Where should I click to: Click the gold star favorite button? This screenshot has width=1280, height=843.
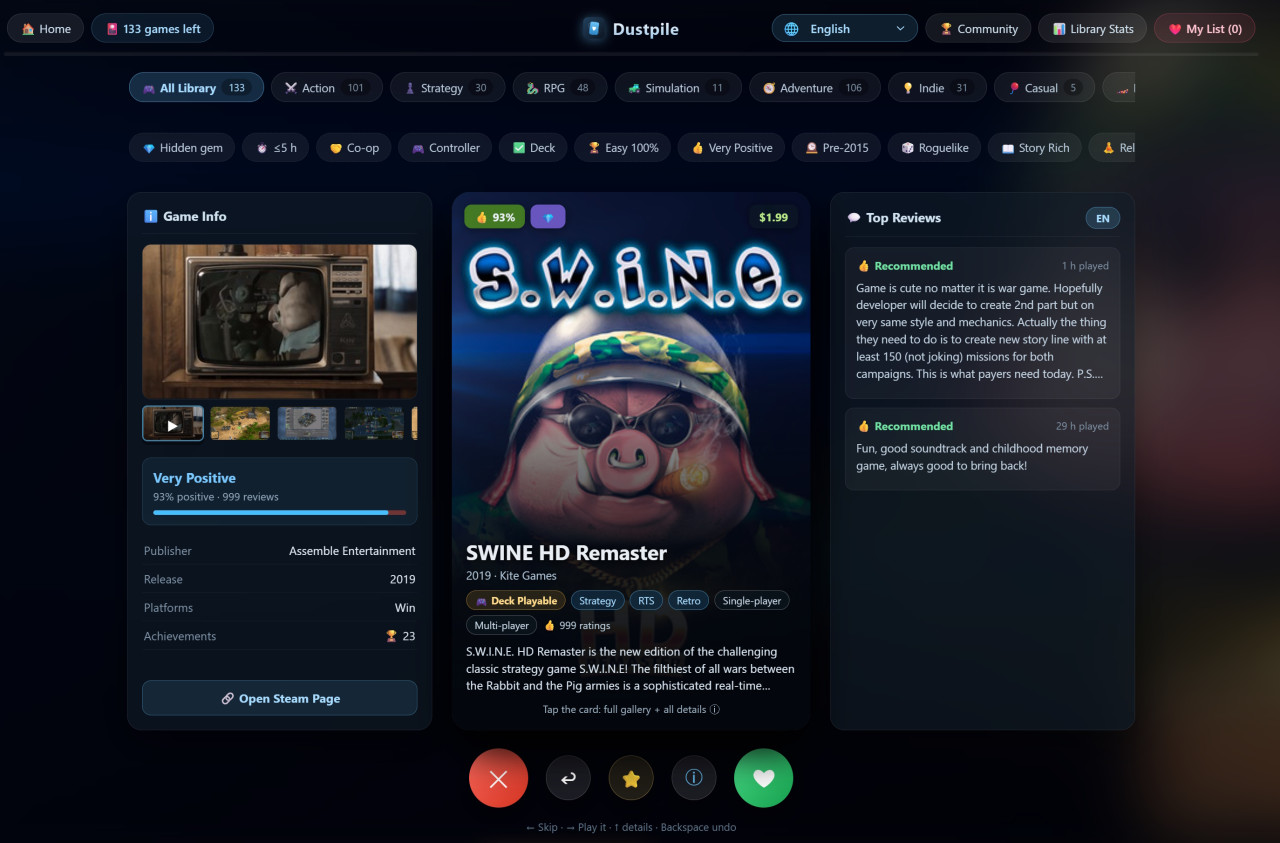[x=631, y=778]
